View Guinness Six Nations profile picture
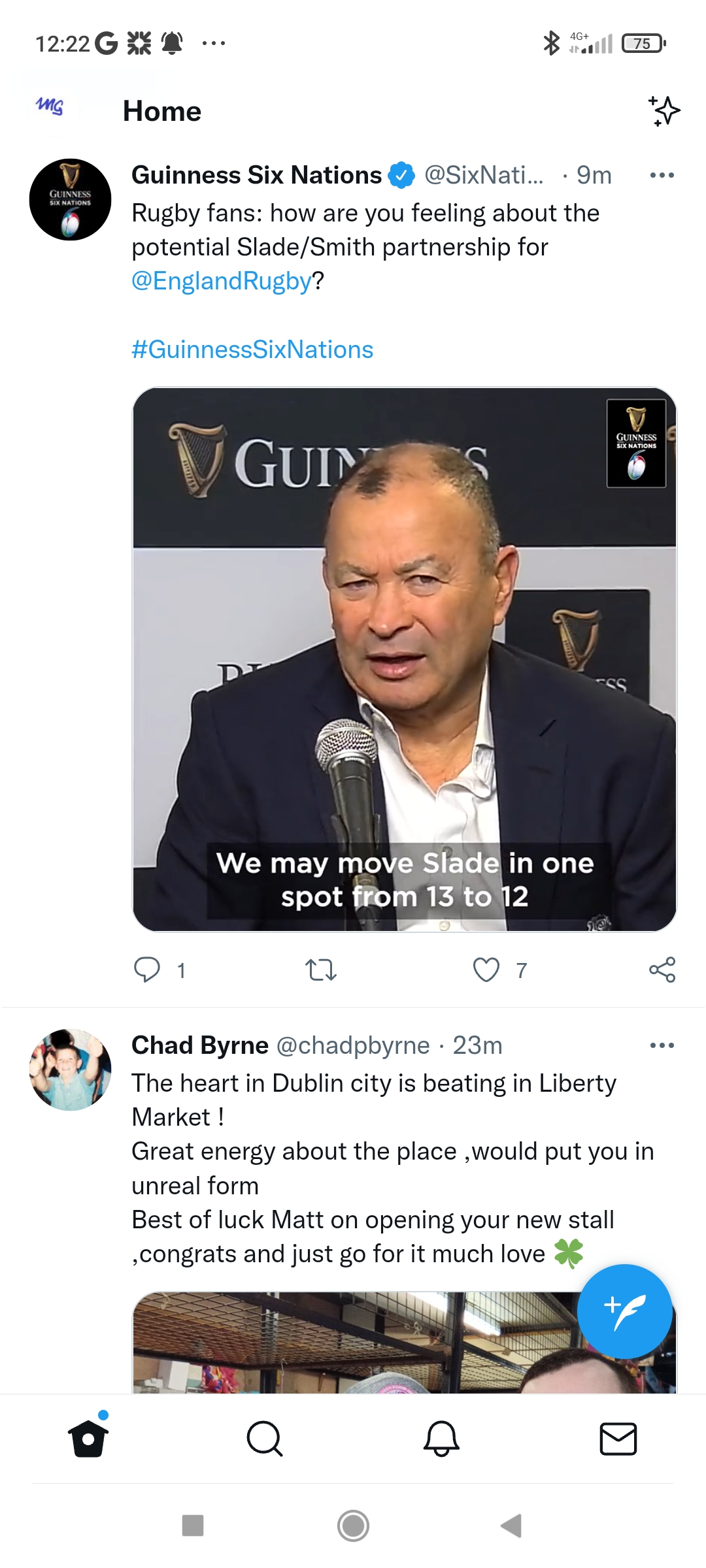Viewport: 706px width, 1568px height. (x=70, y=200)
